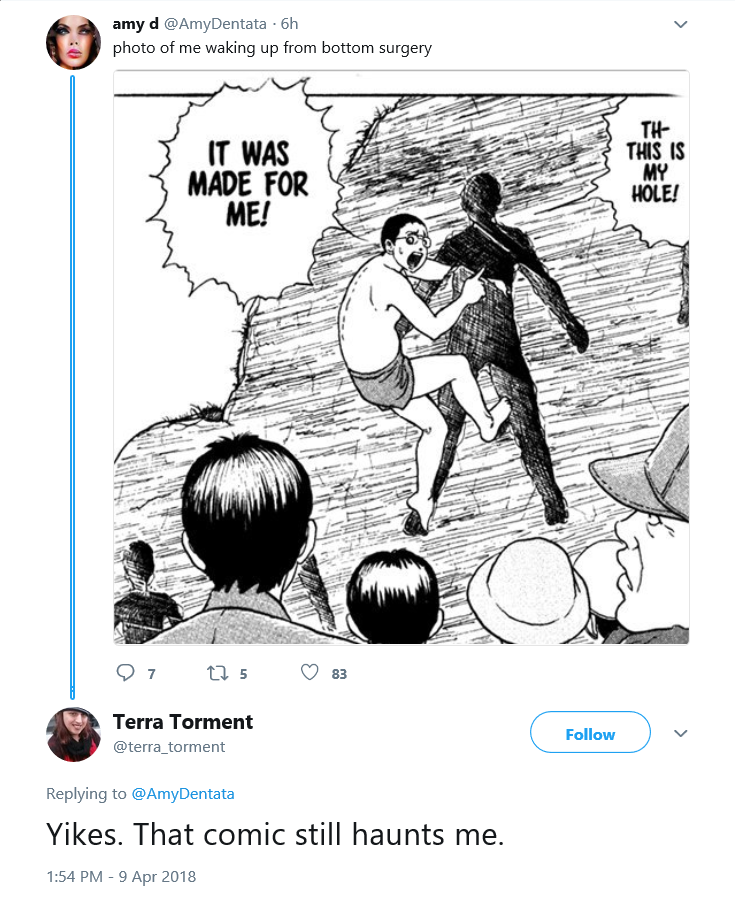
Task: Click the reply speech bubble icon
Action: pos(125,673)
